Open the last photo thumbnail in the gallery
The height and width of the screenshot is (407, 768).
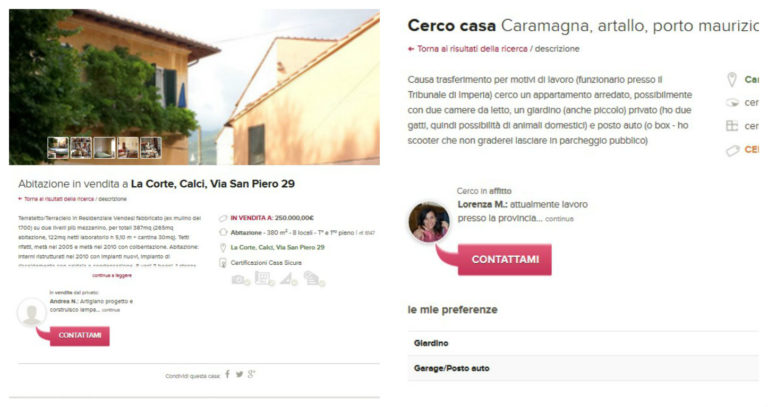(x=151, y=147)
